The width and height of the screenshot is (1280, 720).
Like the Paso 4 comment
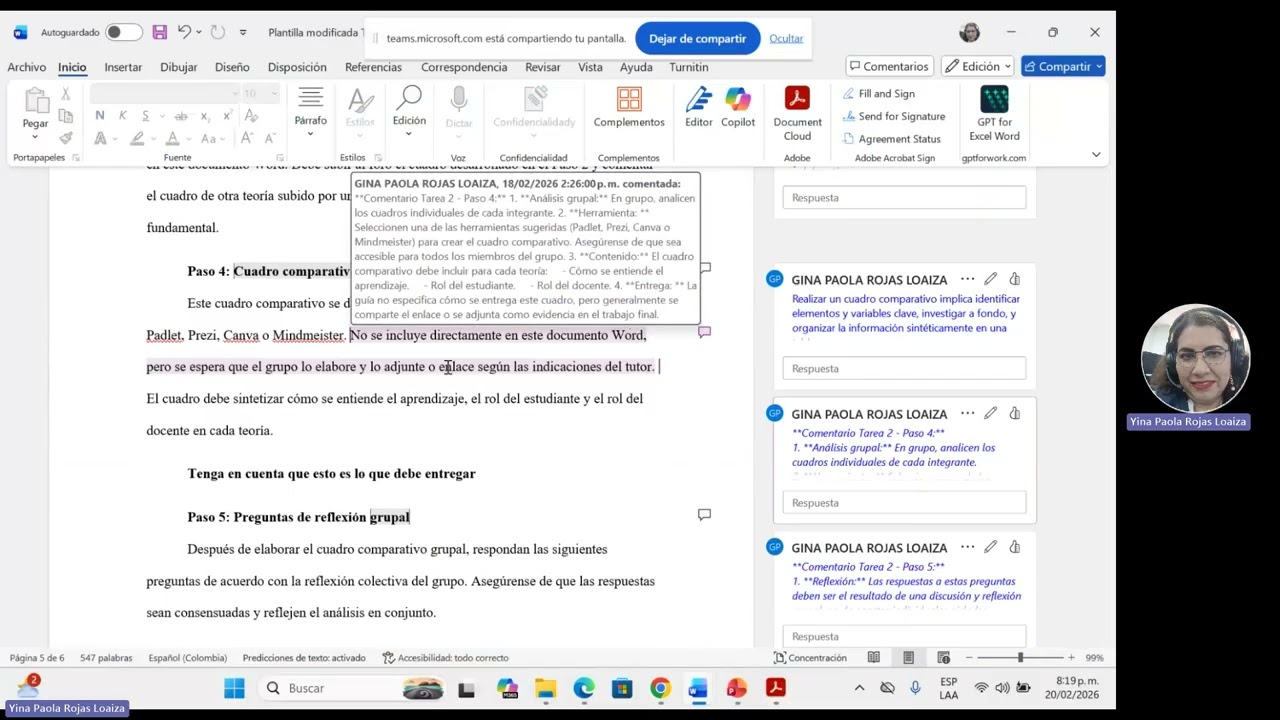[1014, 413]
